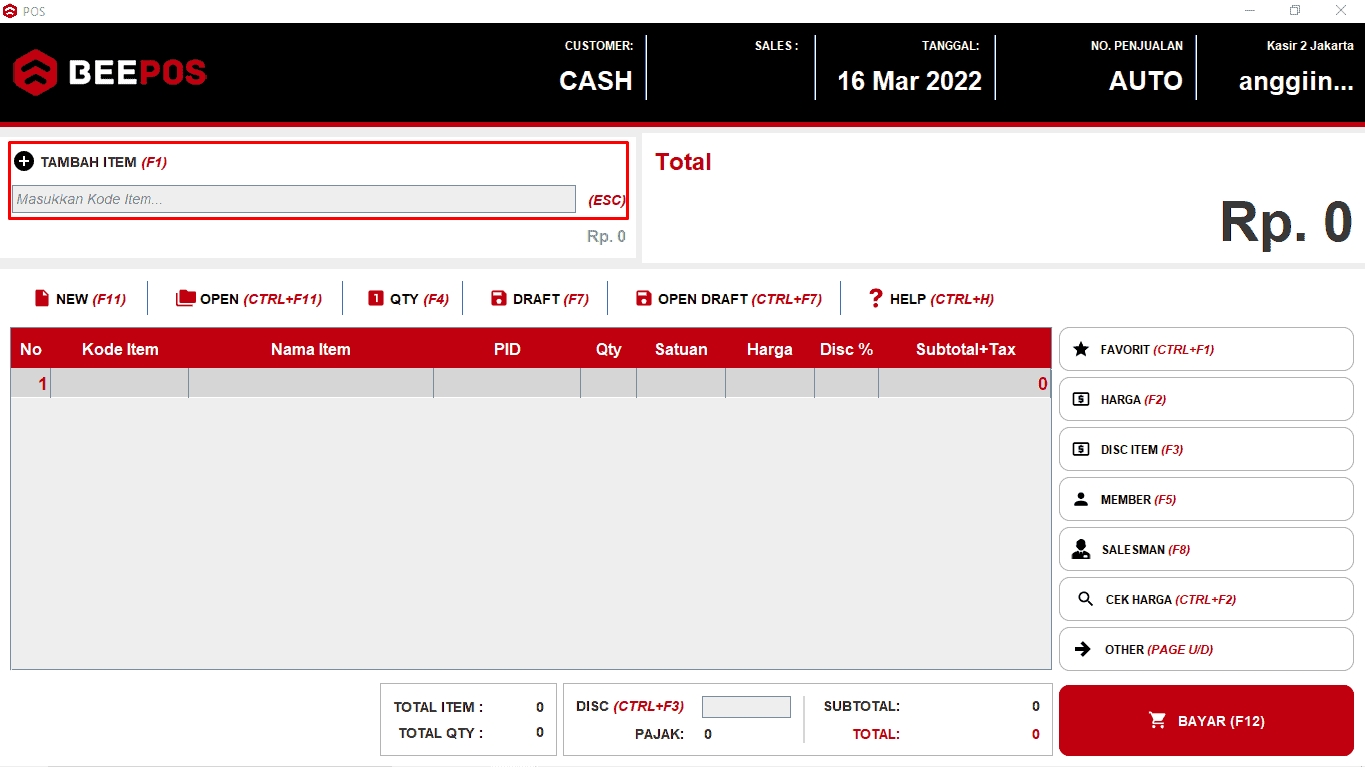
Task: Click the Open Draft disk icon
Action: (644, 298)
